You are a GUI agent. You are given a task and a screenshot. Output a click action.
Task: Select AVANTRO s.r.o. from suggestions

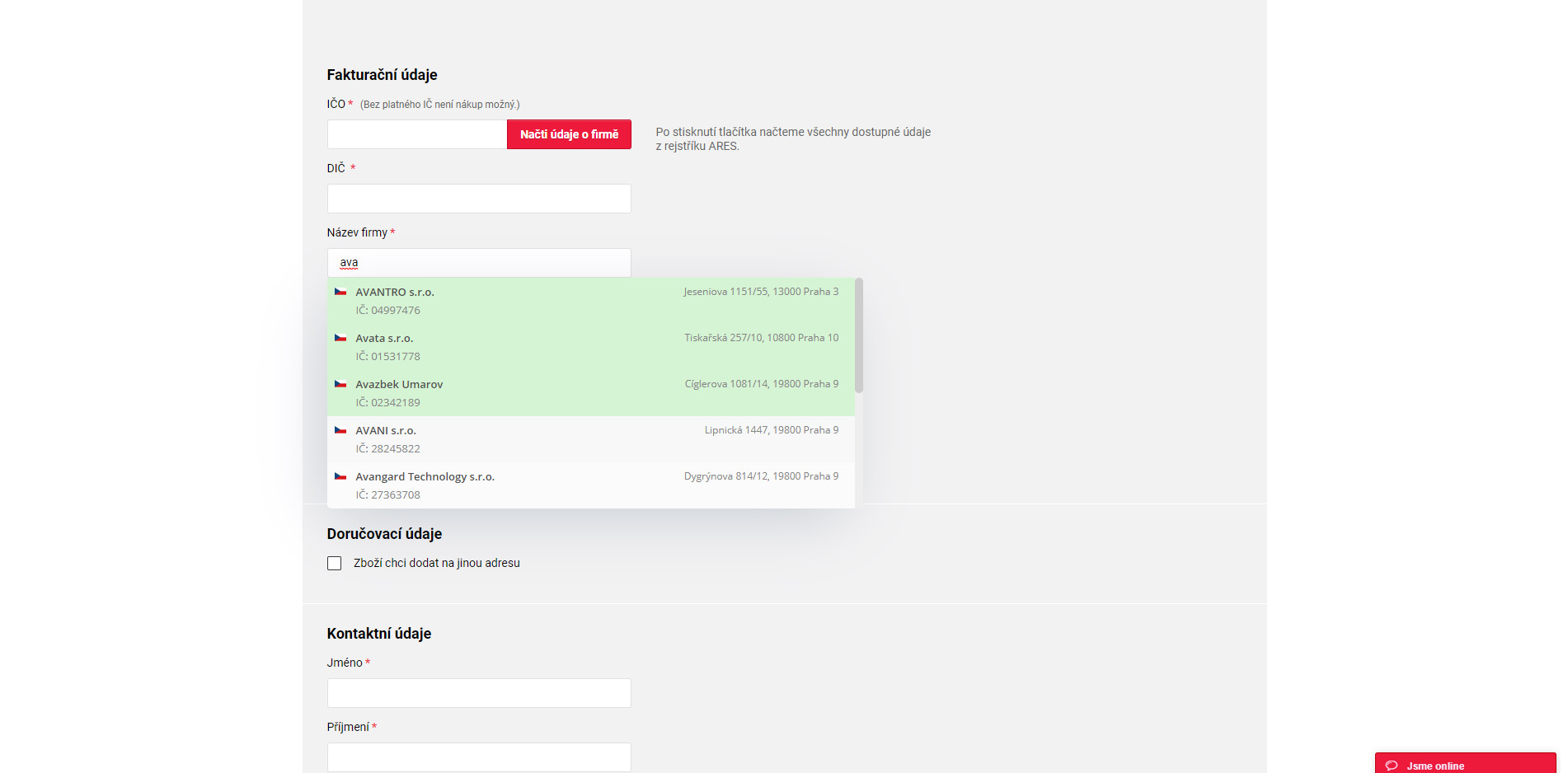point(590,301)
